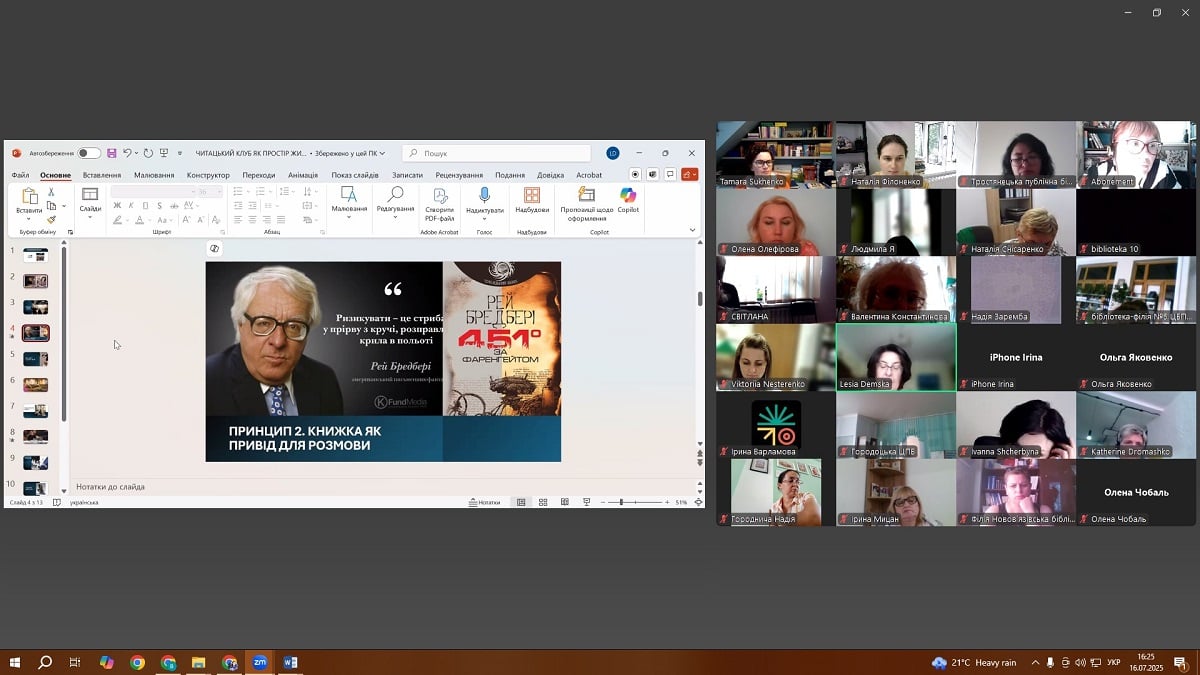Center align the text

[251, 219]
